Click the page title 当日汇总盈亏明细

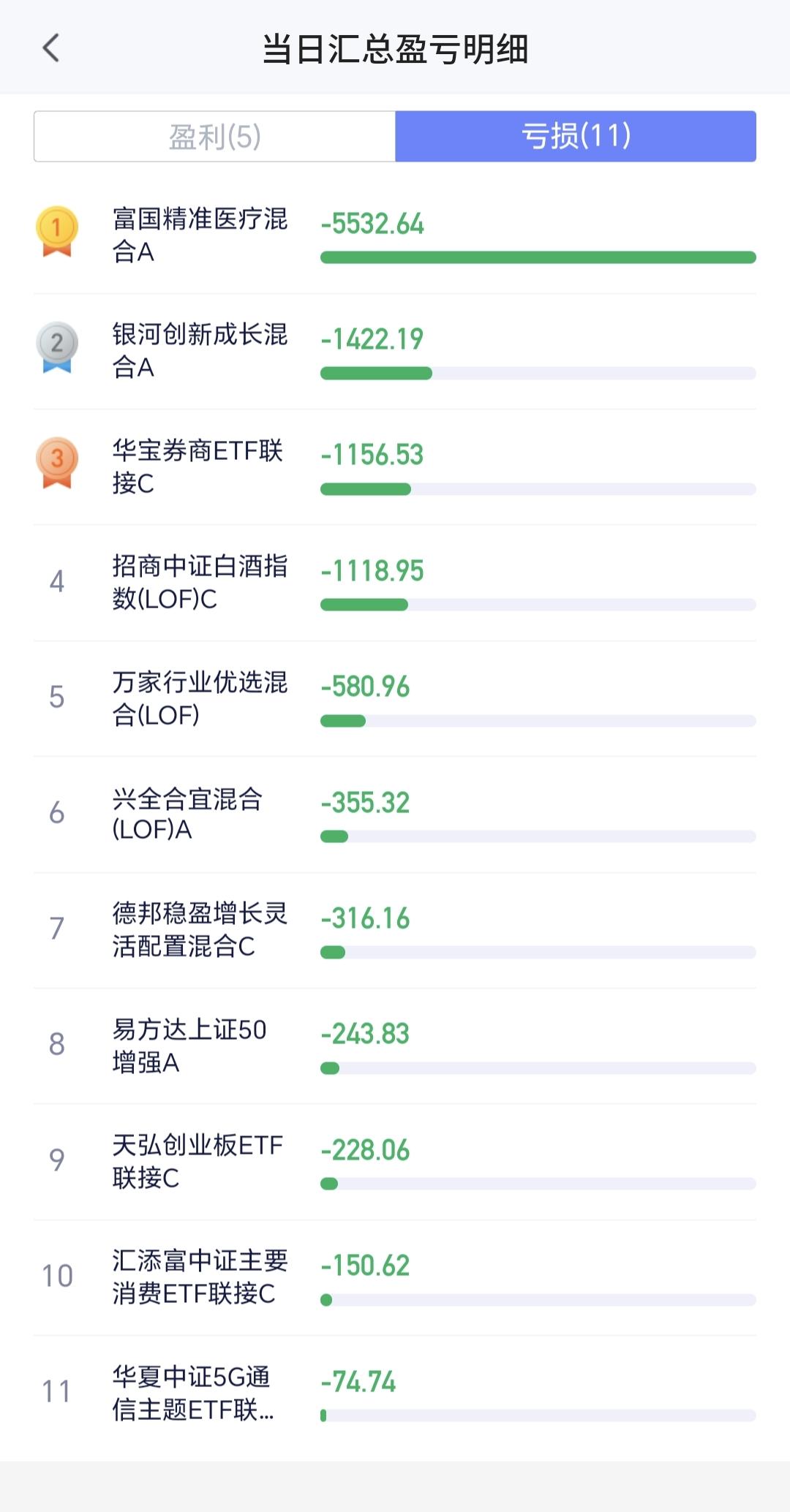[x=395, y=49]
